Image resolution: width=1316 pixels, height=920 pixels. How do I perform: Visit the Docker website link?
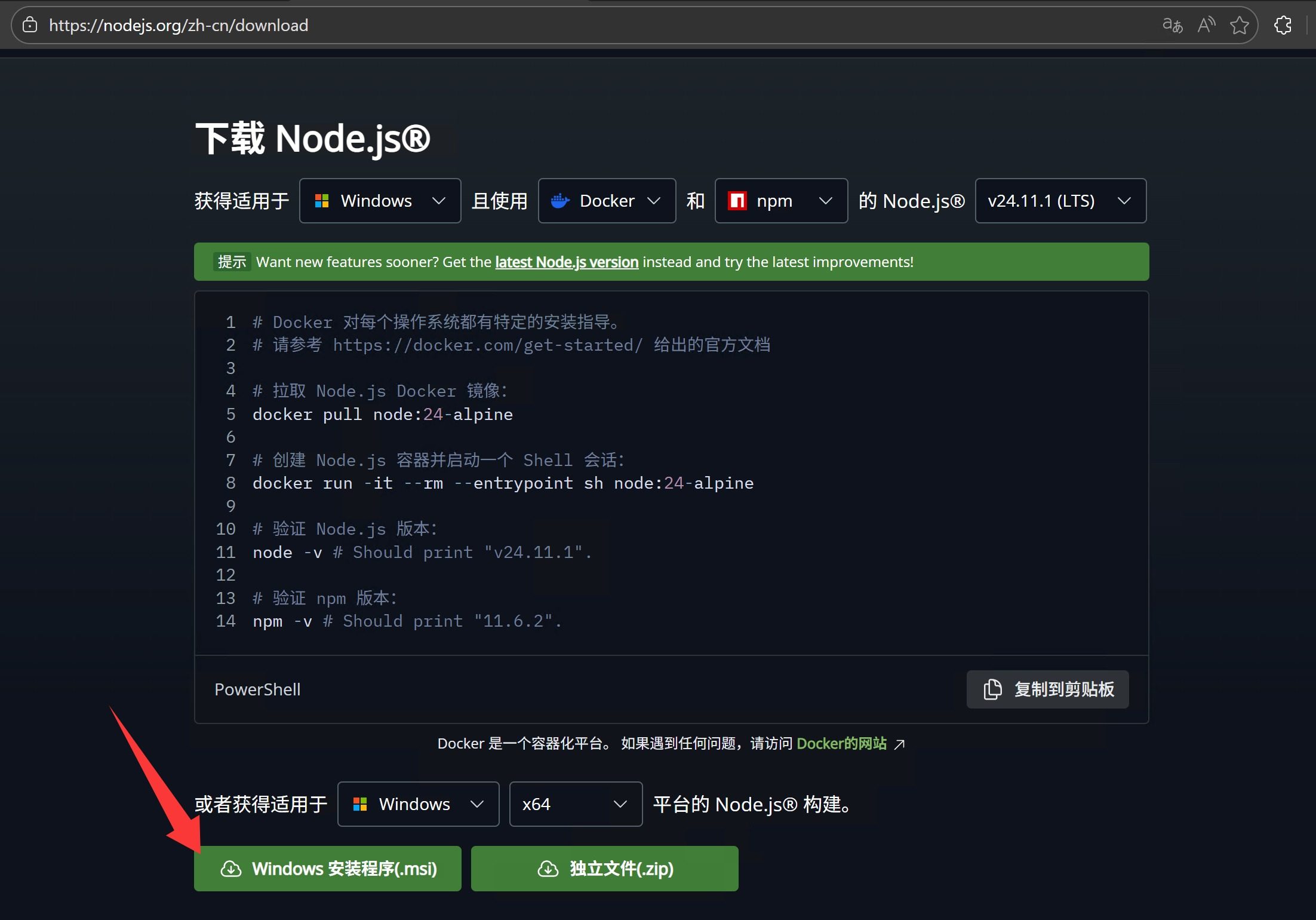pos(841,744)
